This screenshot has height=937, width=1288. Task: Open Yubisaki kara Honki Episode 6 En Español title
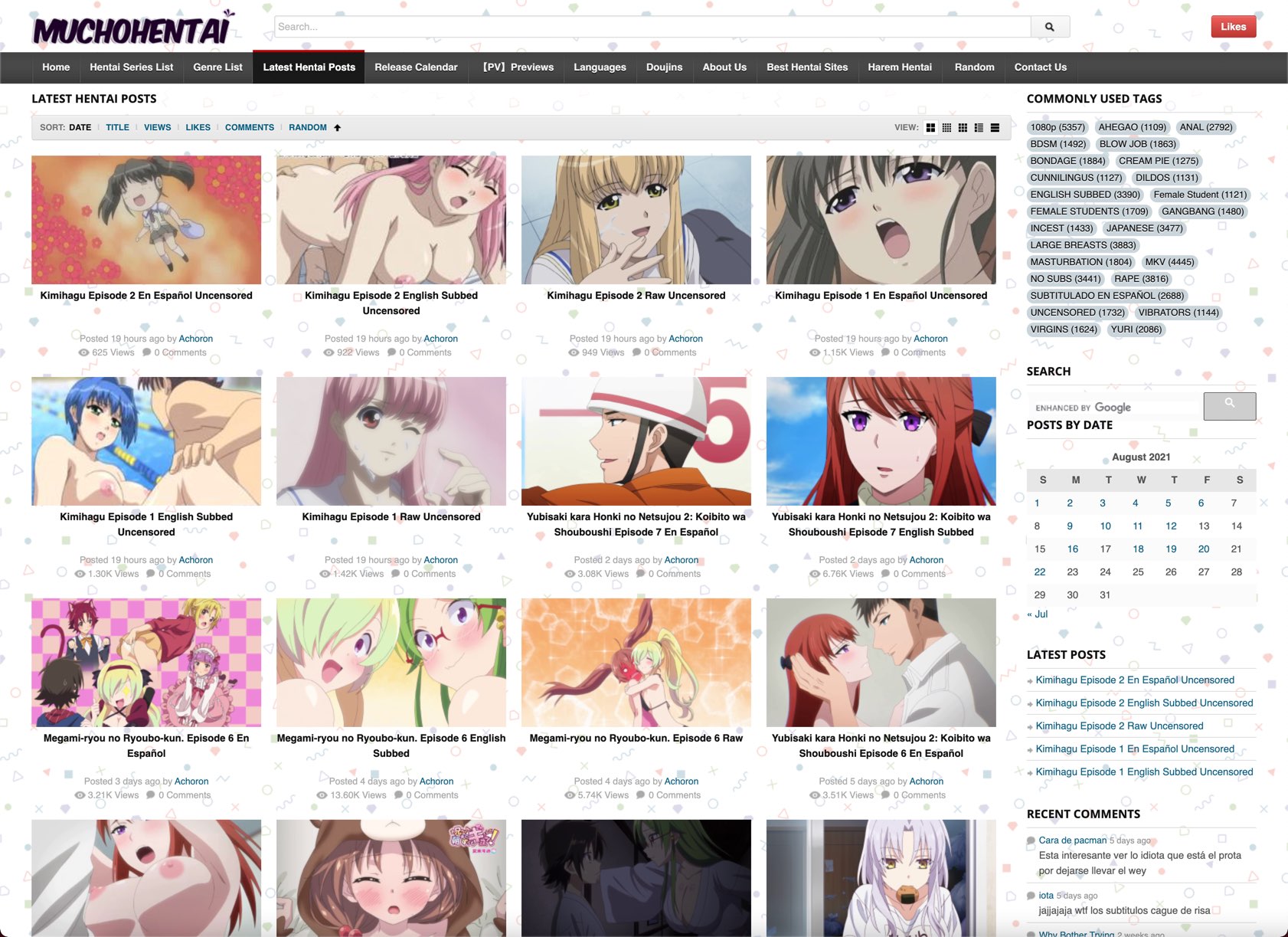[881, 745]
